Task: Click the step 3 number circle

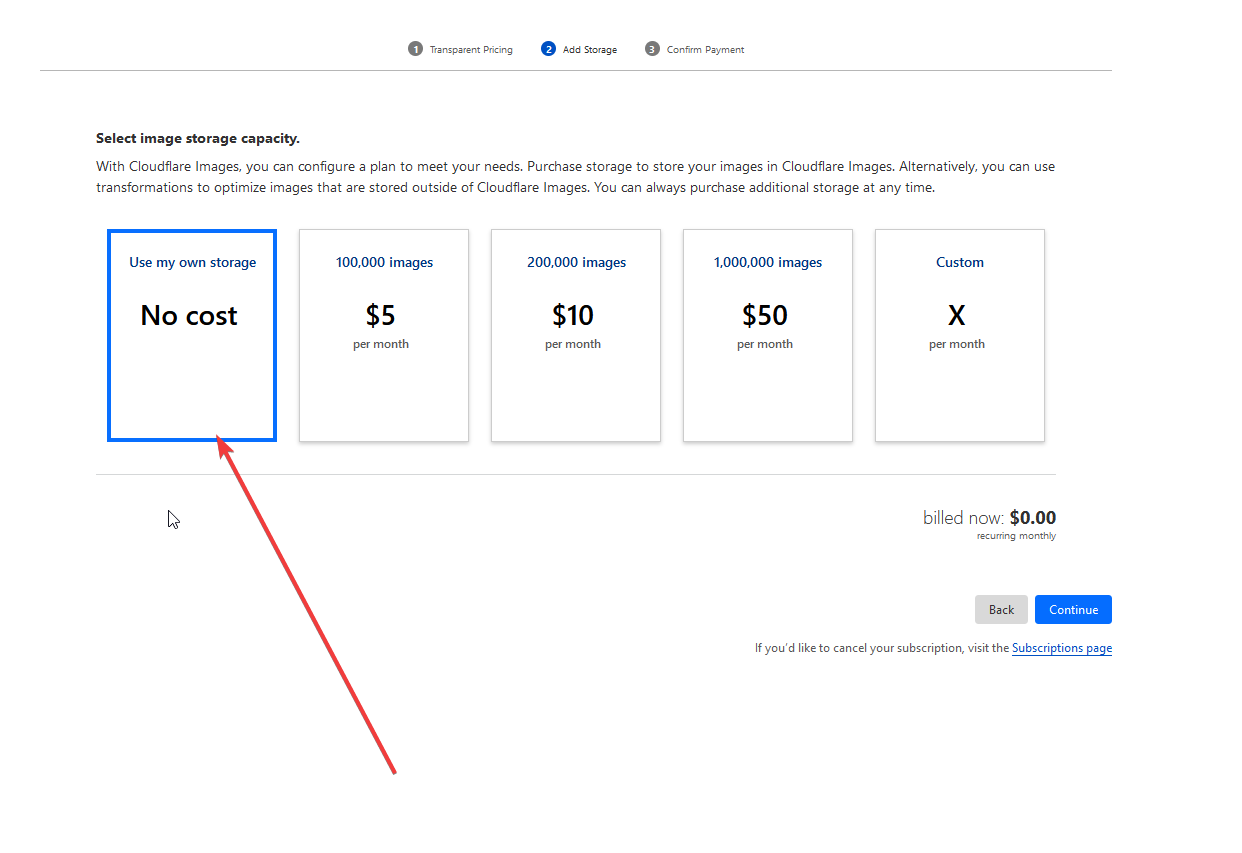Action: tap(652, 49)
